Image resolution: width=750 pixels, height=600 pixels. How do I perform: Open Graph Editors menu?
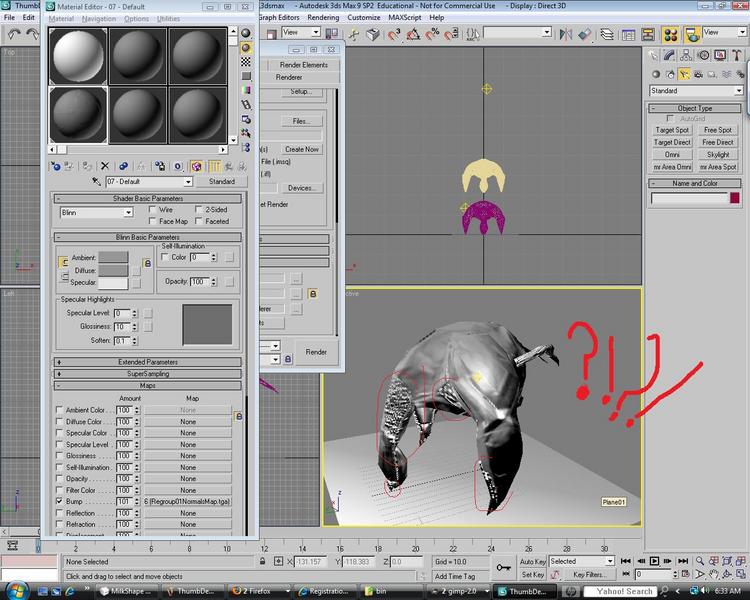click(x=279, y=17)
